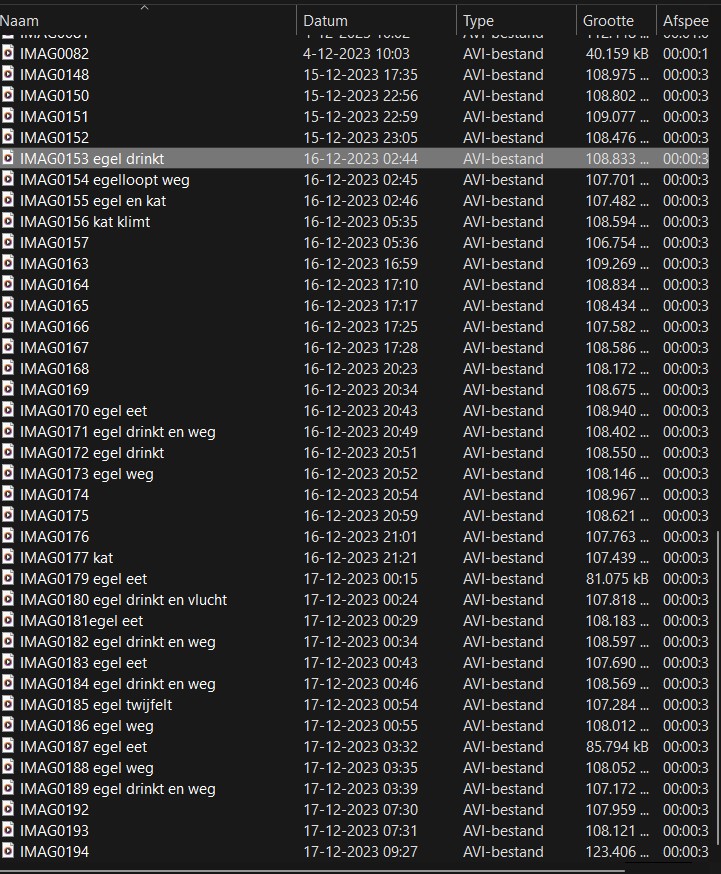
Task: Select the icon beside IMAG0155 egel en kat
Action: point(8,201)
